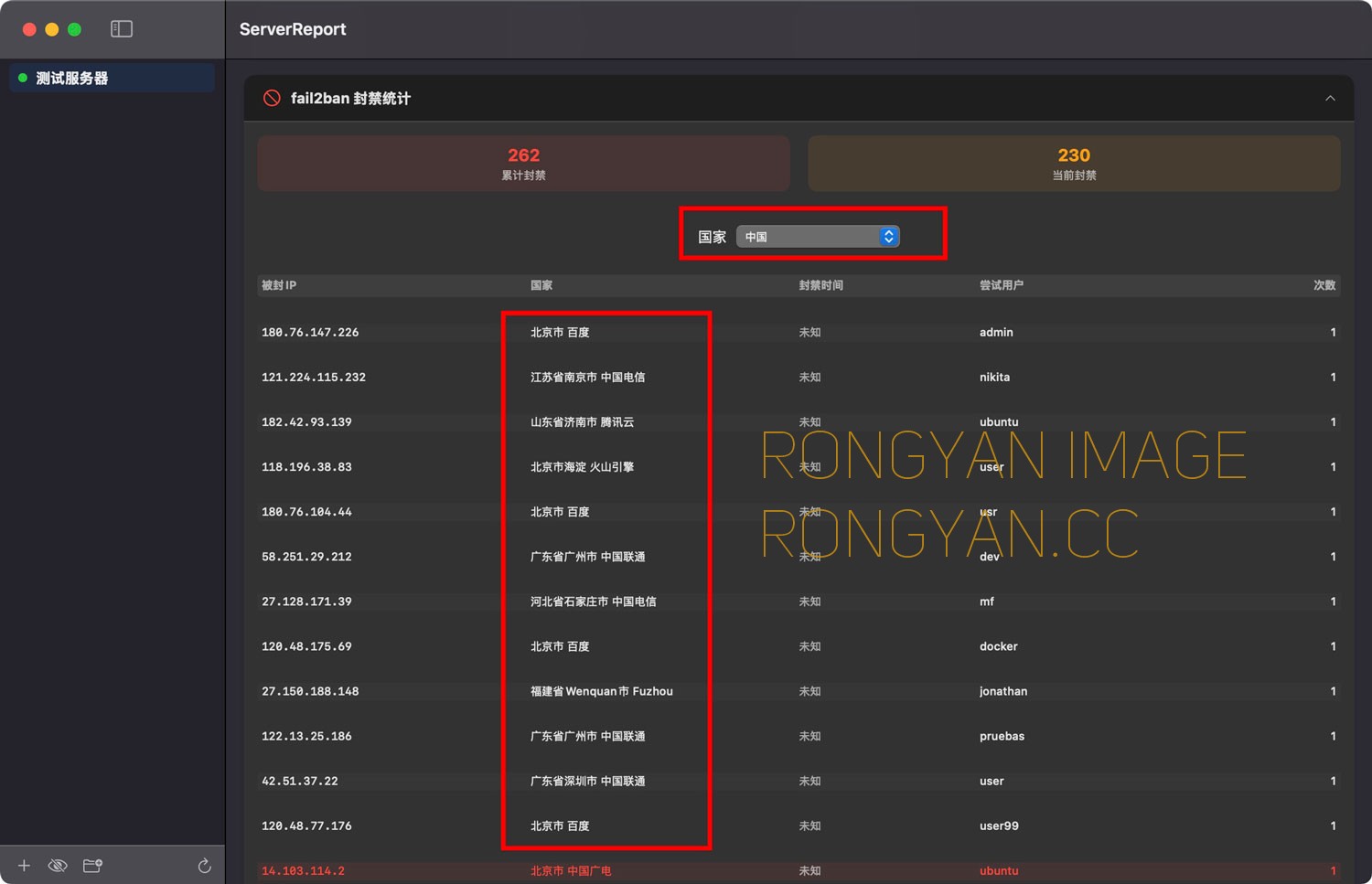The height and width of the screenshot is (884, 1372).
Task: Collapse the fail2ban 封禁统计 section chevron
Action: [1330, 98]
